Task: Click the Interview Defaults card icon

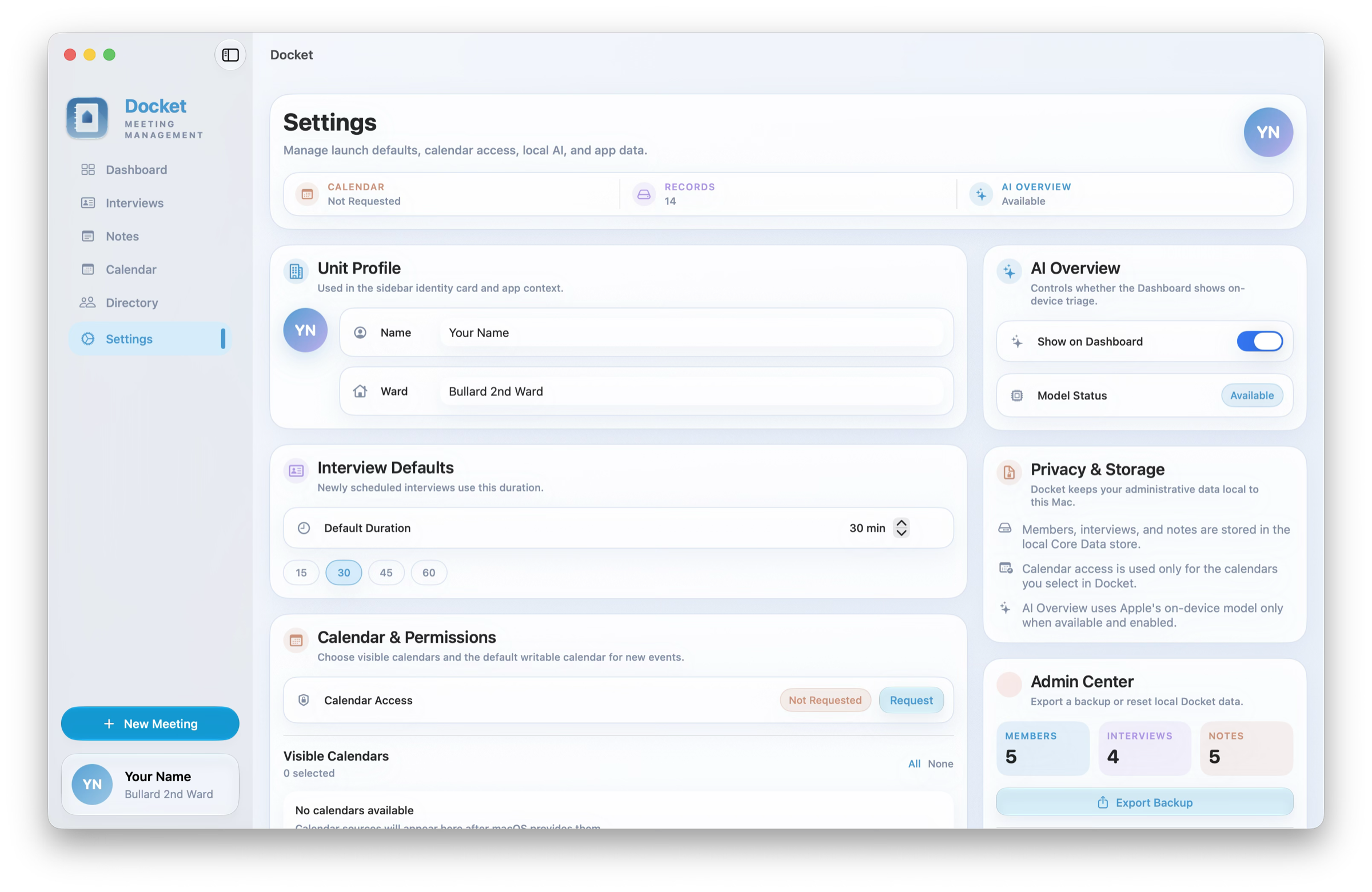Action: point(296,471)
